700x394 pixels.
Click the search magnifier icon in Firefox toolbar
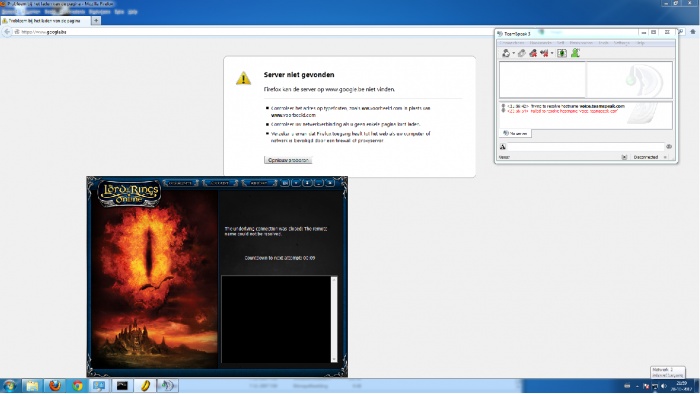681,32
